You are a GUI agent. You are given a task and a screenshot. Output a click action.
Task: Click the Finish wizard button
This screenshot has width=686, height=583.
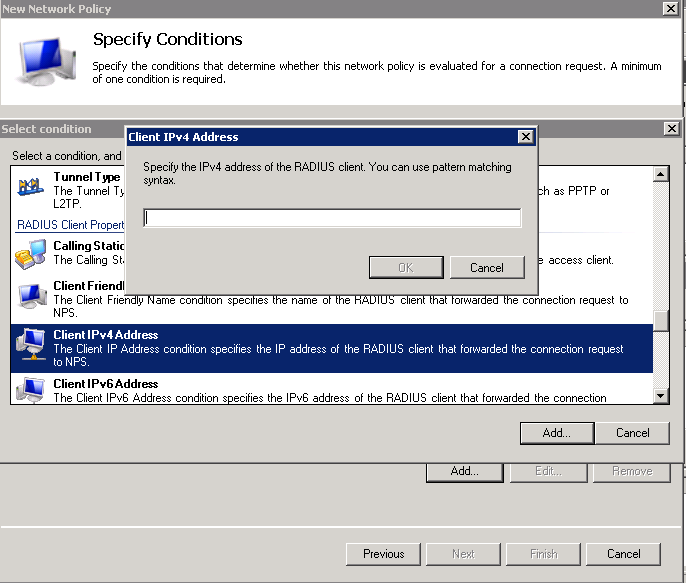tap(543, 554)
